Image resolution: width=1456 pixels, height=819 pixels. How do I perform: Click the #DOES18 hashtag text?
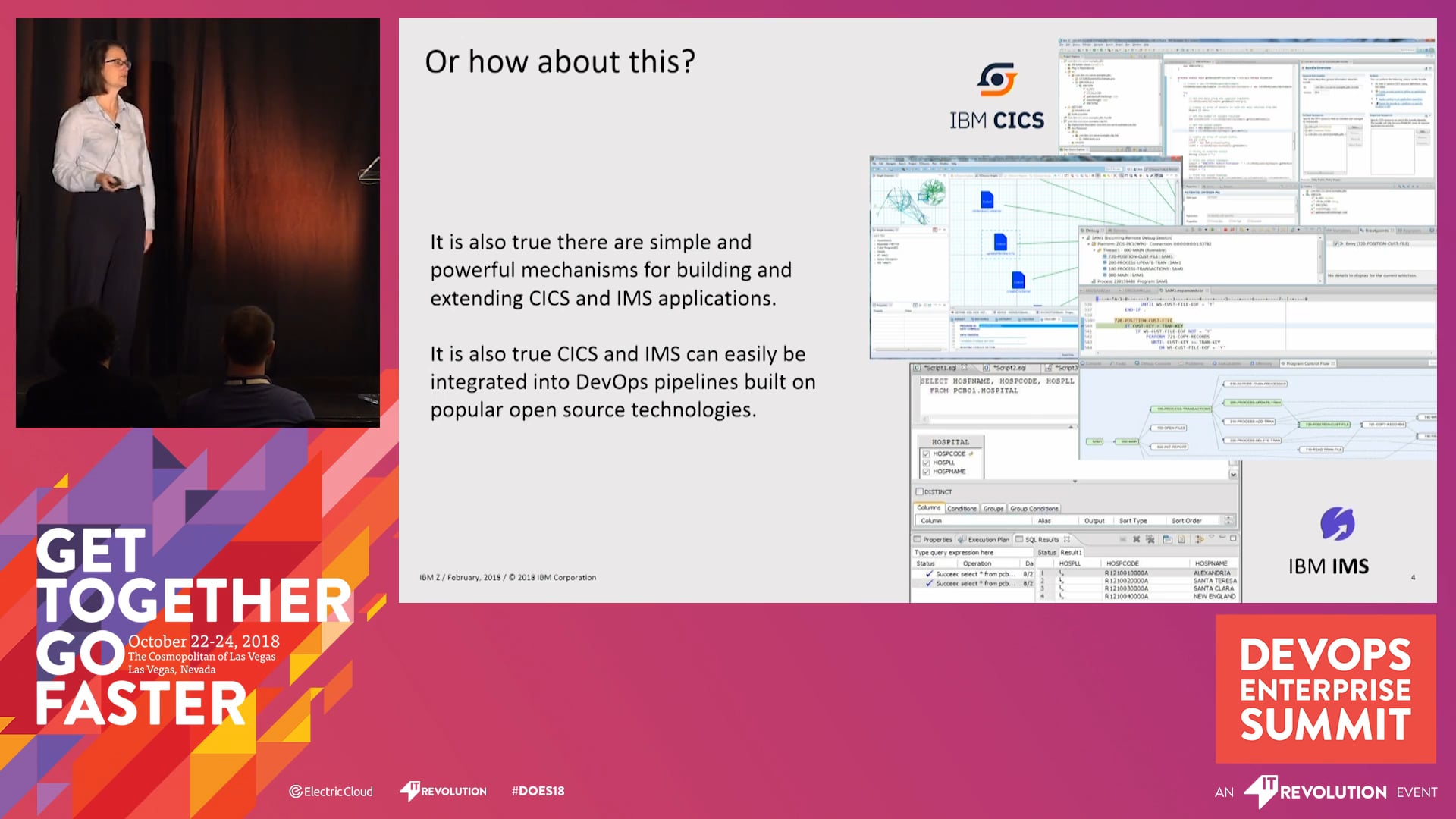[538, 791]
